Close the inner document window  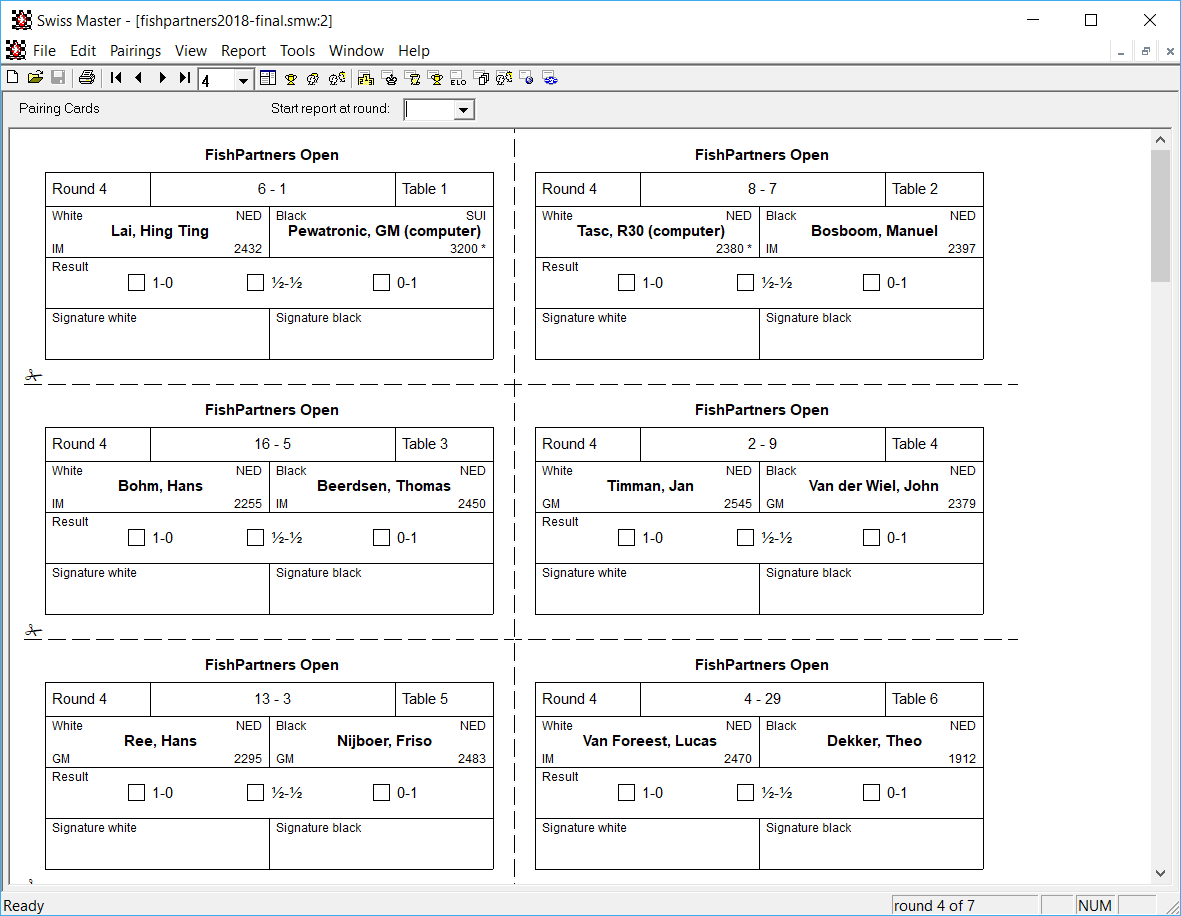click(1170, 51)
